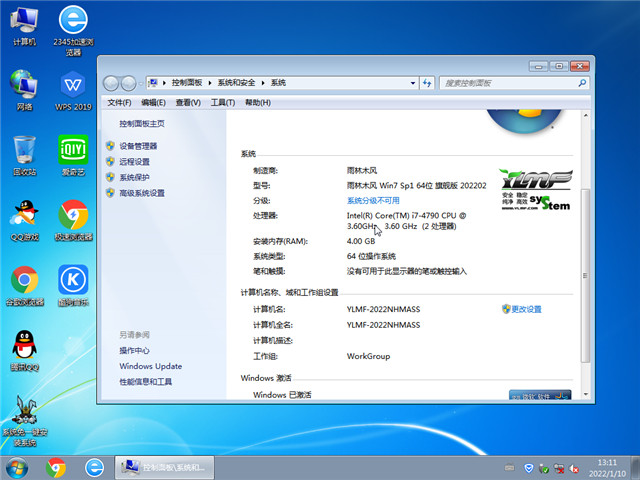Select the iQIYI 爱奇艺 desktop icon
This screenshot has height=480, width=640.
73,156
